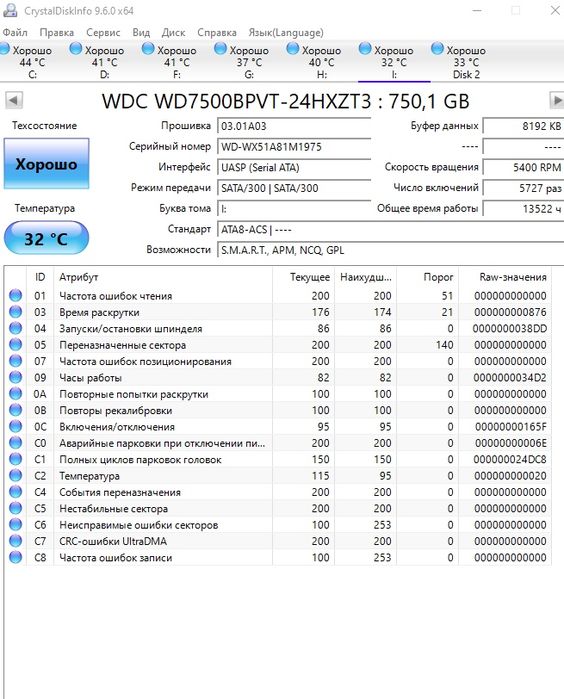Screen dimensions: 564x699
Task: Click the Стандарт field ATA8-ACS
Action: (391, 230)
